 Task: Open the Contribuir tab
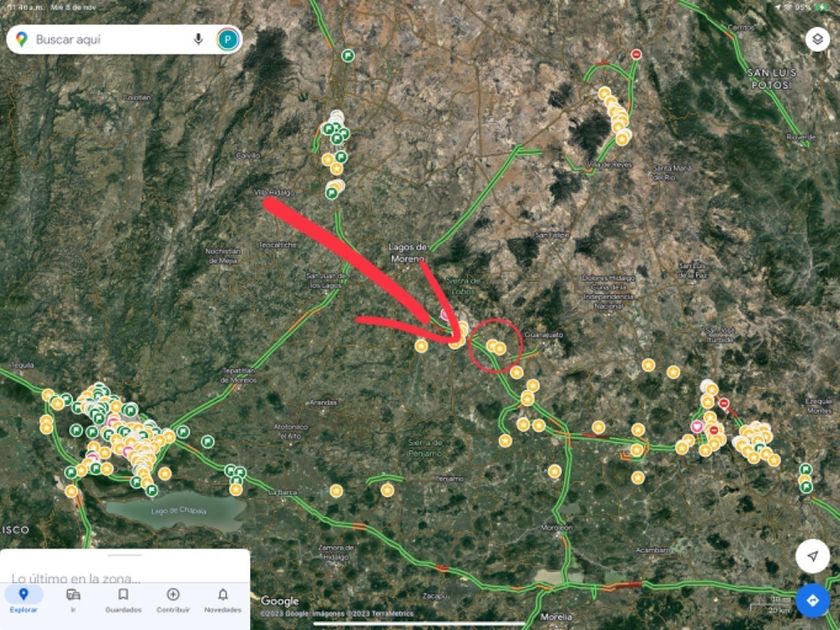tap(173, 599)
